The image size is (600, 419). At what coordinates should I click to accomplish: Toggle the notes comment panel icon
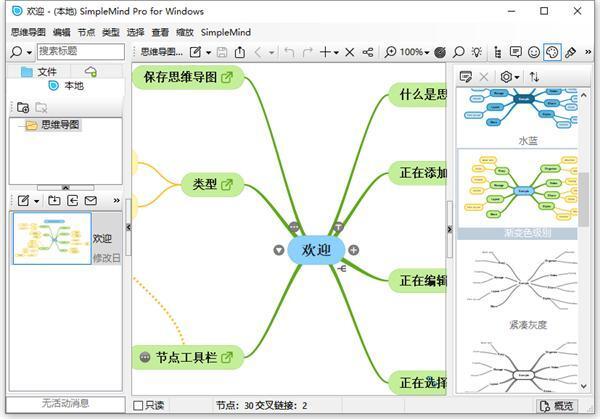pos(515,52)
